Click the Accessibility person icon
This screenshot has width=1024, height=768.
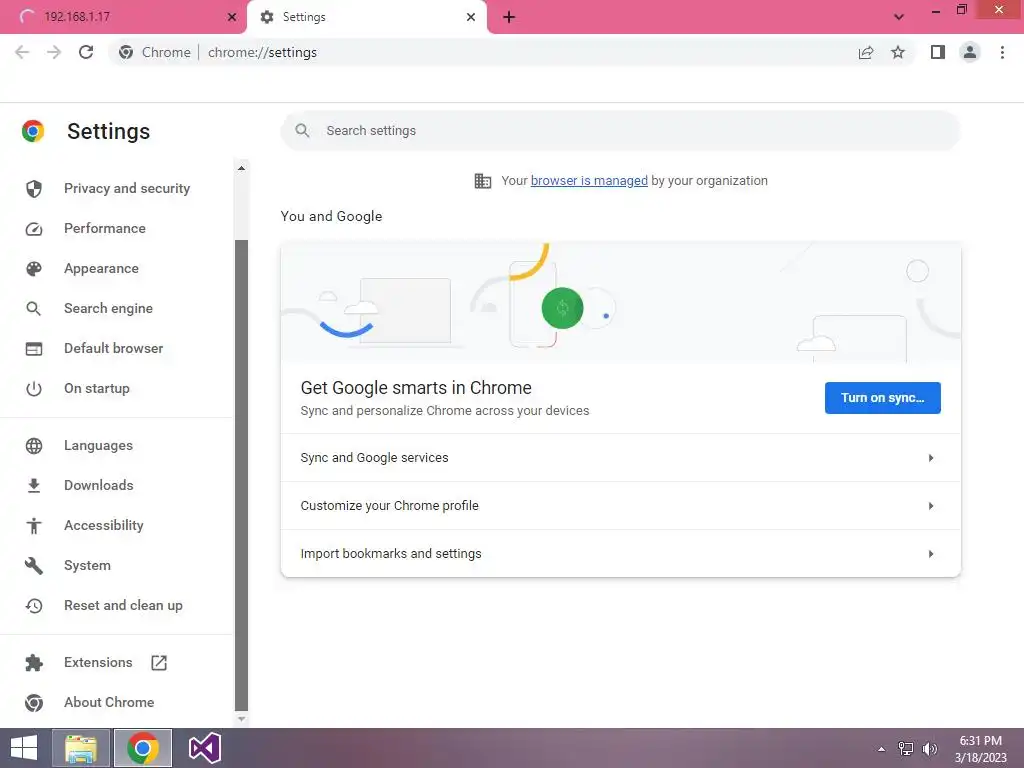tap(34, 526)
